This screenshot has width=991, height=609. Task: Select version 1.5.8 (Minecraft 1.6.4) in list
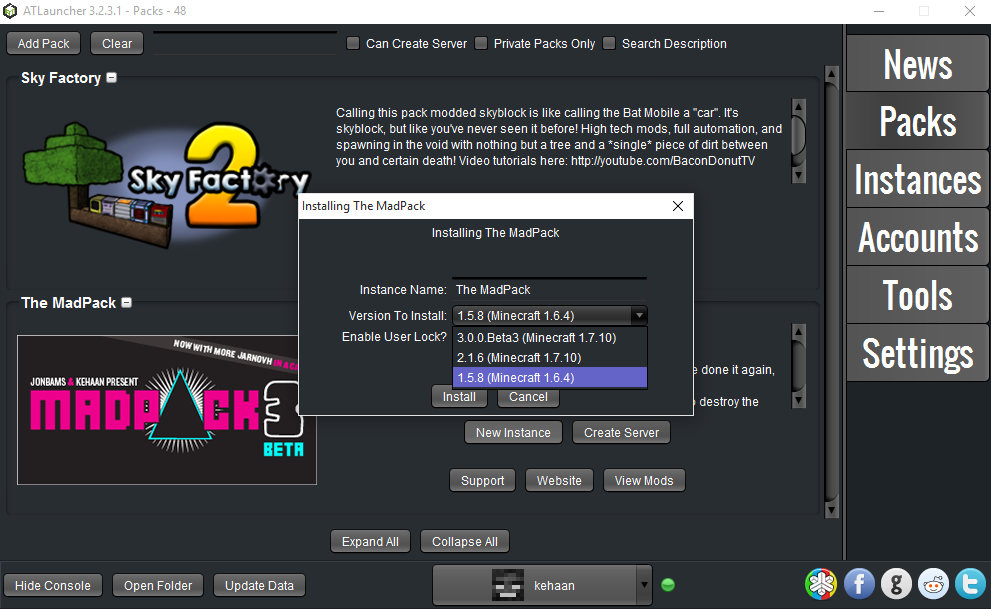coord(550,378)
